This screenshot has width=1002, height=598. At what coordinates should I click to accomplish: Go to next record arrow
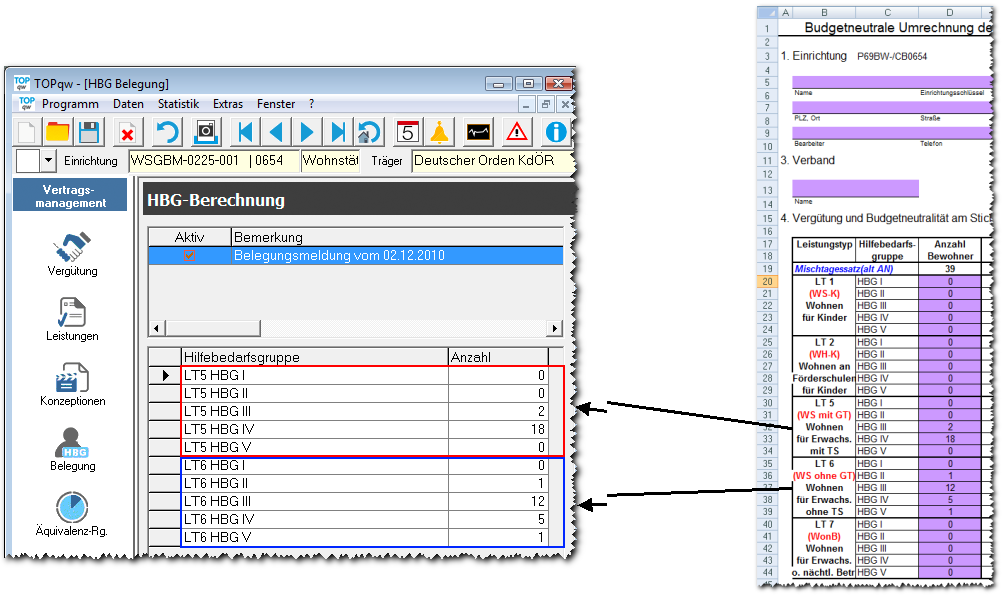[x=308, y=132]
